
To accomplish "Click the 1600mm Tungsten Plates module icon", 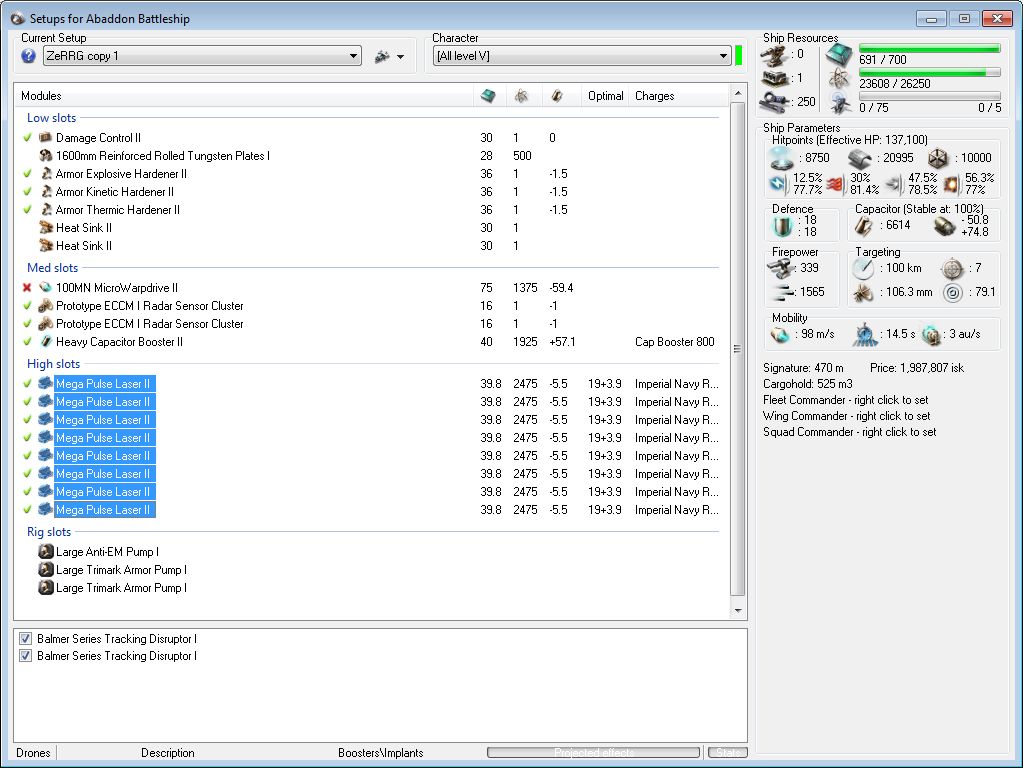I will click(x=45, y=155).
